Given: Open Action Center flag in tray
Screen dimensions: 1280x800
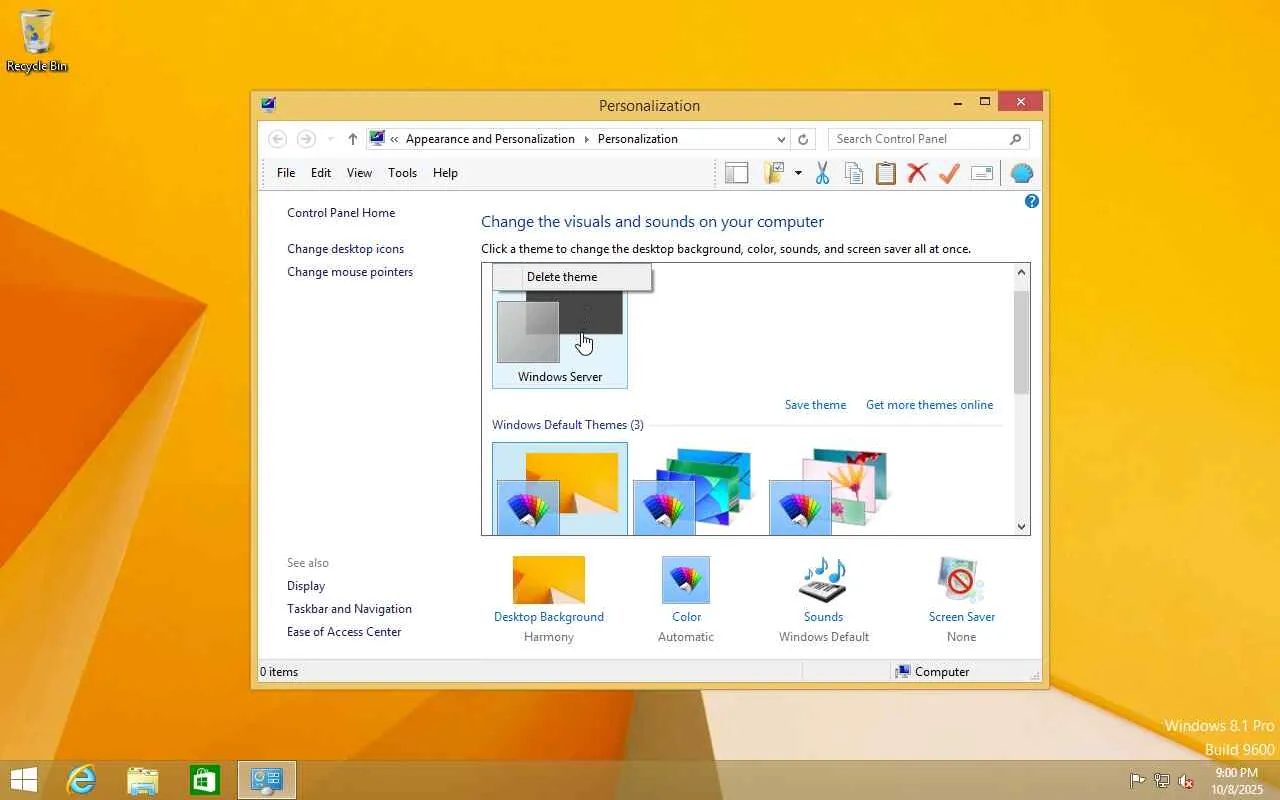Looking at the screenshot, I should coord(1138,781).
